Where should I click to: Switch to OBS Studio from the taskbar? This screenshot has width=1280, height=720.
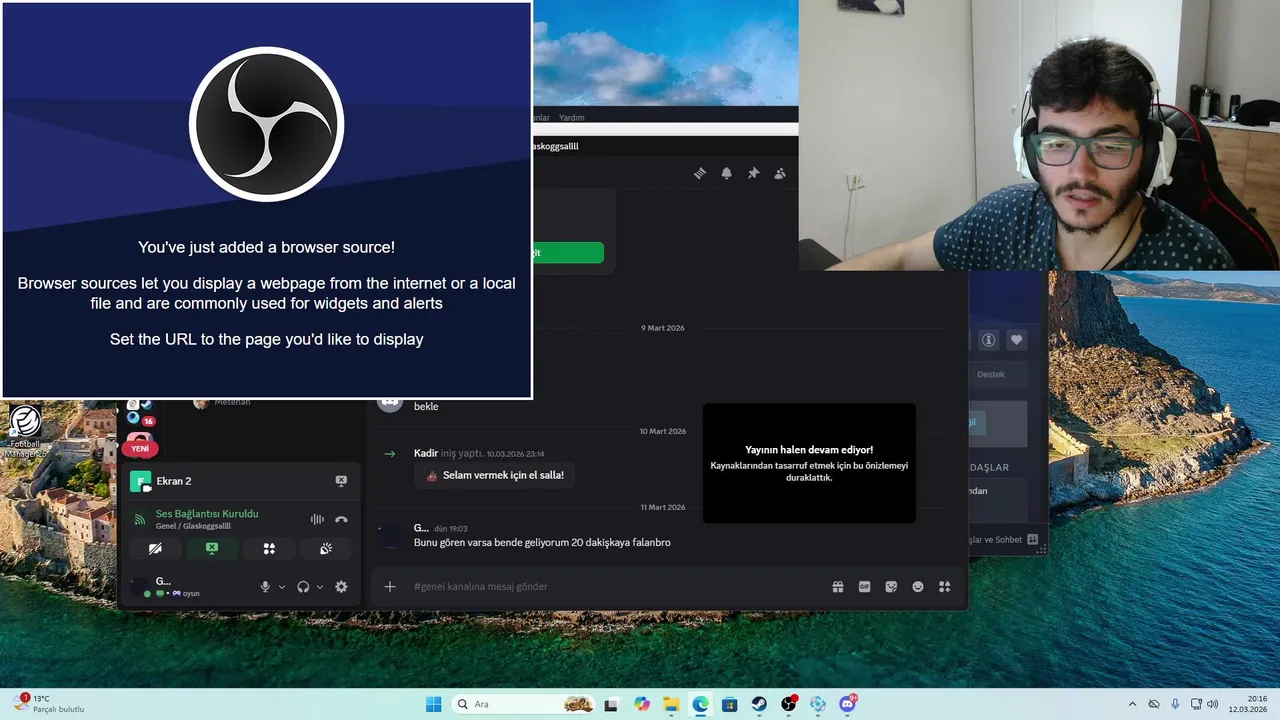[789, 704]
